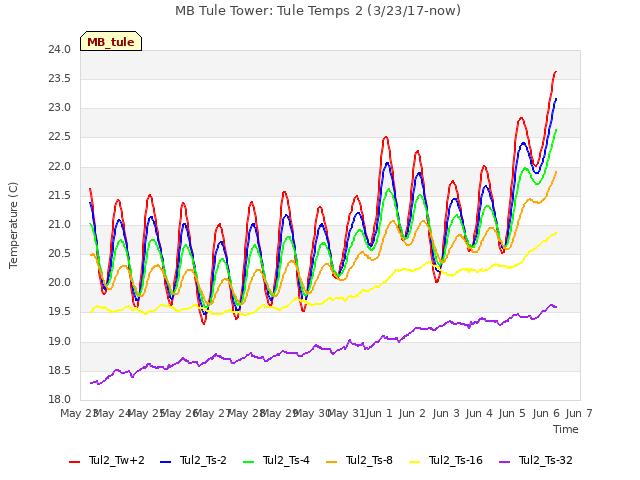640x480 pixels.
Task: Select the Tul2_Ts-4 legend label
Action: click(x=286, y=460)
